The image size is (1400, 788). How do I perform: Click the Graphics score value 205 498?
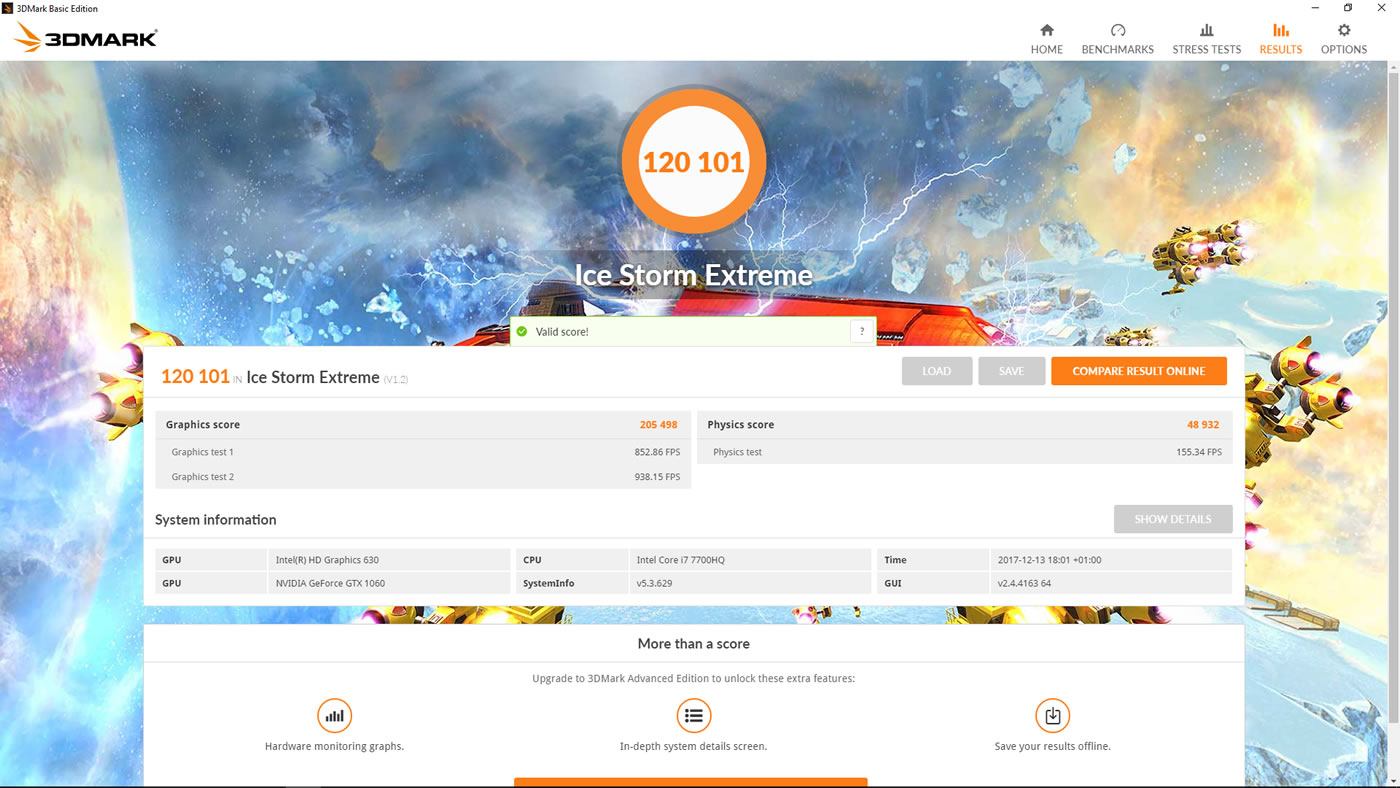pyautogui.click(x=659, y=425)
